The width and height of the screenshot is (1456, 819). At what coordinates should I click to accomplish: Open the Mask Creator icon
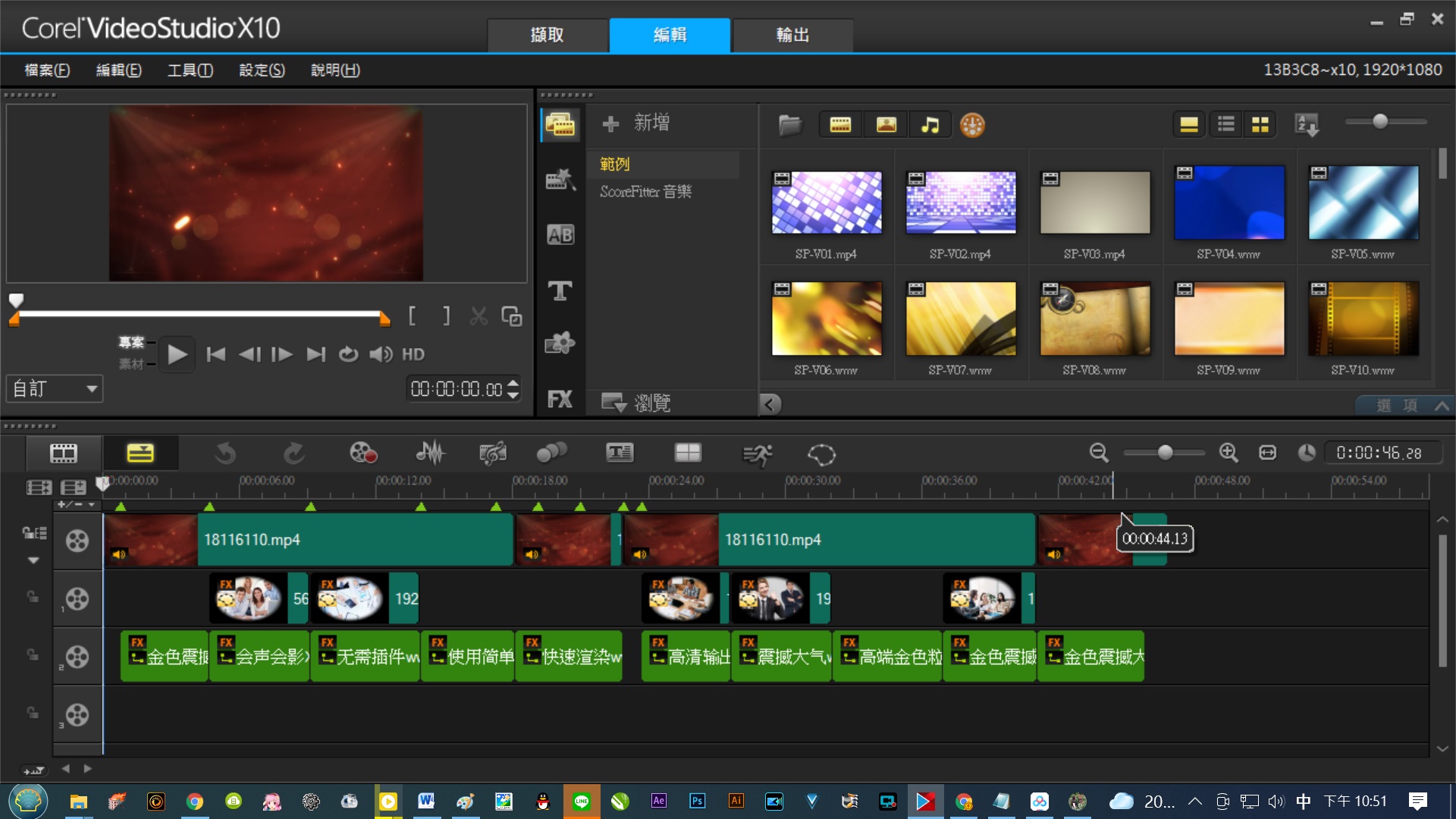(821, 454)
